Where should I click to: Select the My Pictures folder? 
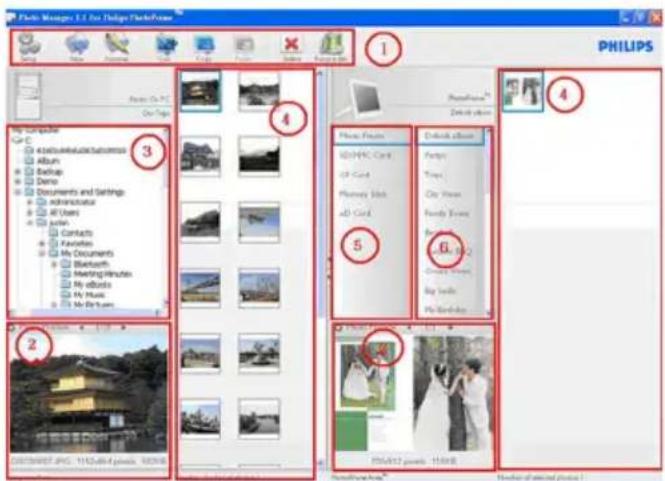pyautogui.click(x=88, y=305)
